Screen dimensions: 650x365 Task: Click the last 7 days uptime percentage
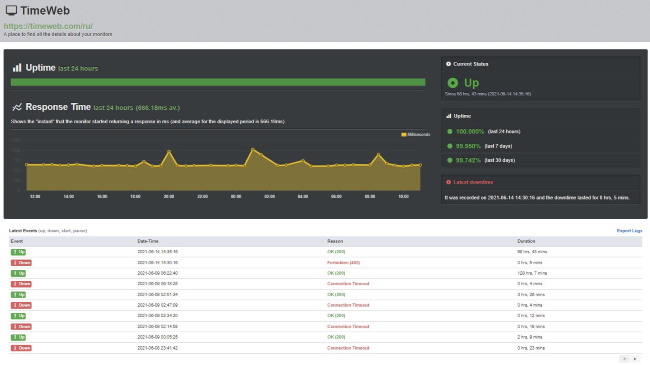[468, 146]
